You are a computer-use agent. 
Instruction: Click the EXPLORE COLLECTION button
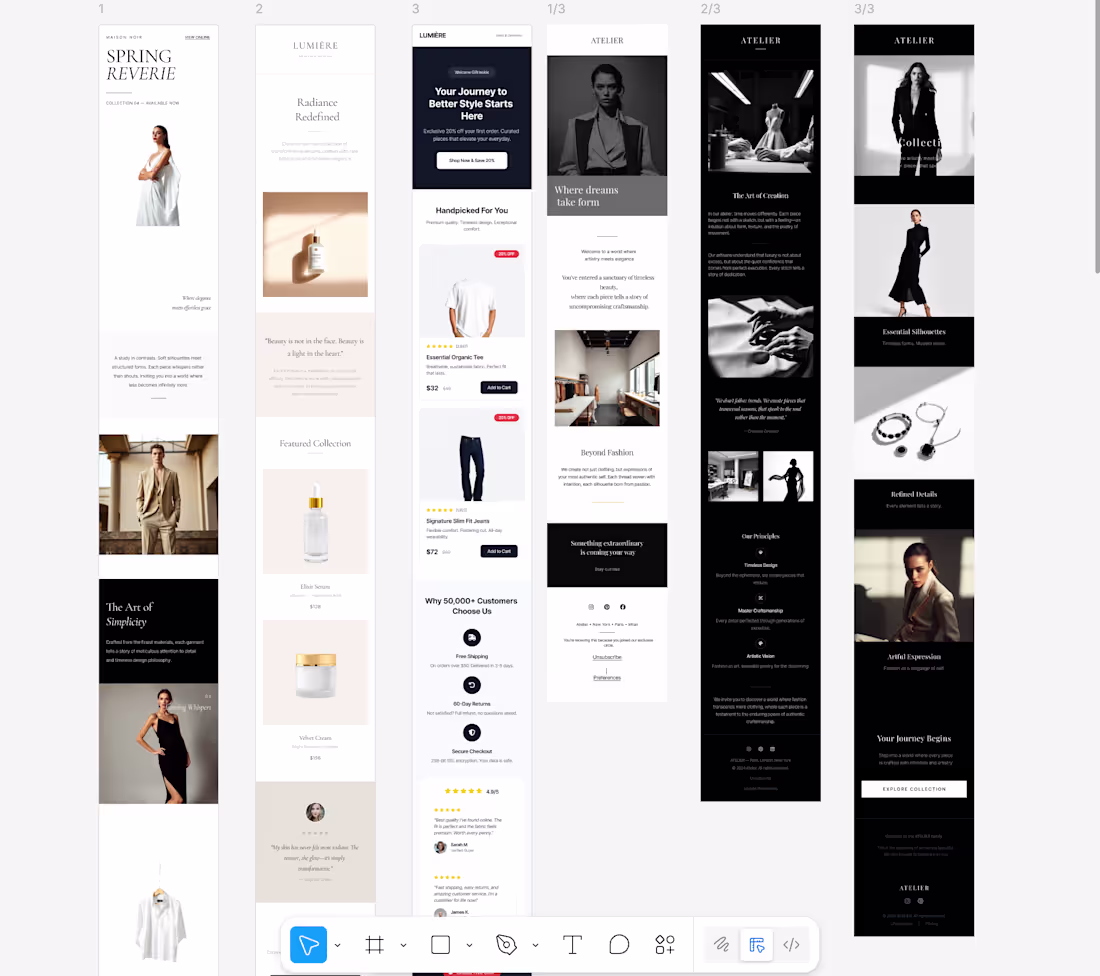pos(913,789)
